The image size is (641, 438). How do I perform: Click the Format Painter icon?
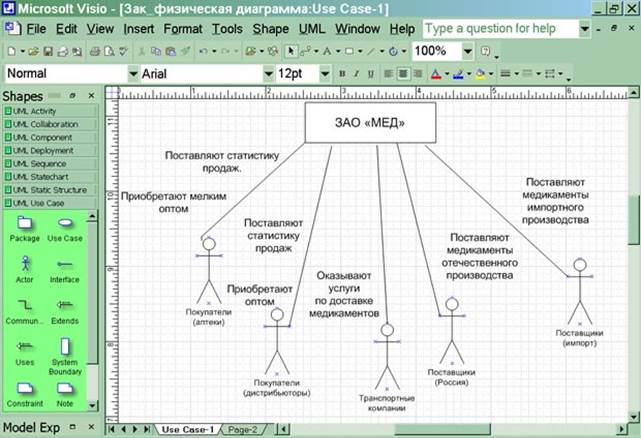coord(185,51)
